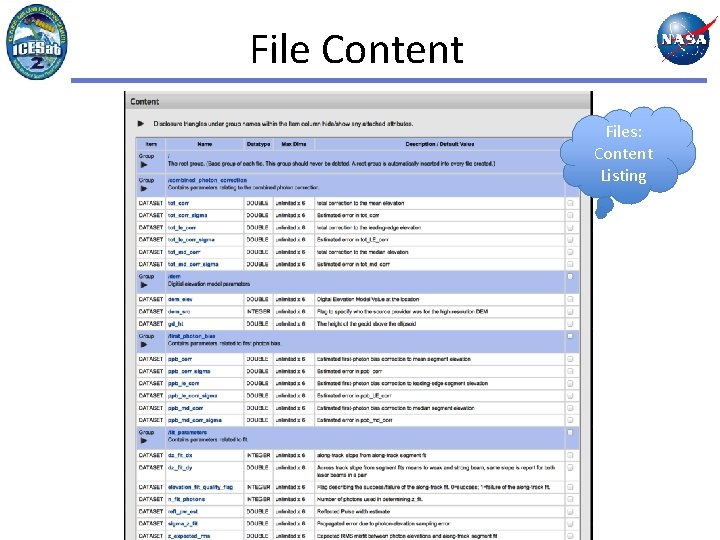Open the gd_ht dataset link
The height and width of the screenshot is (540, 720).
click(x=175, y=324)
